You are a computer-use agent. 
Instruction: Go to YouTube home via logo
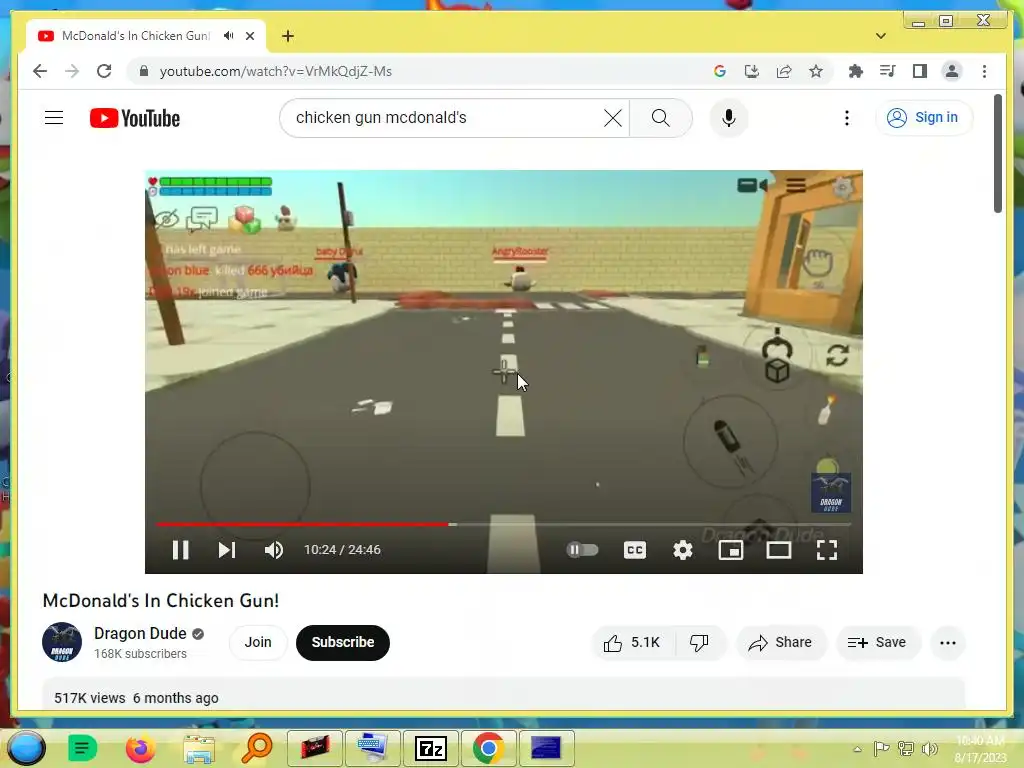(135, 118)
